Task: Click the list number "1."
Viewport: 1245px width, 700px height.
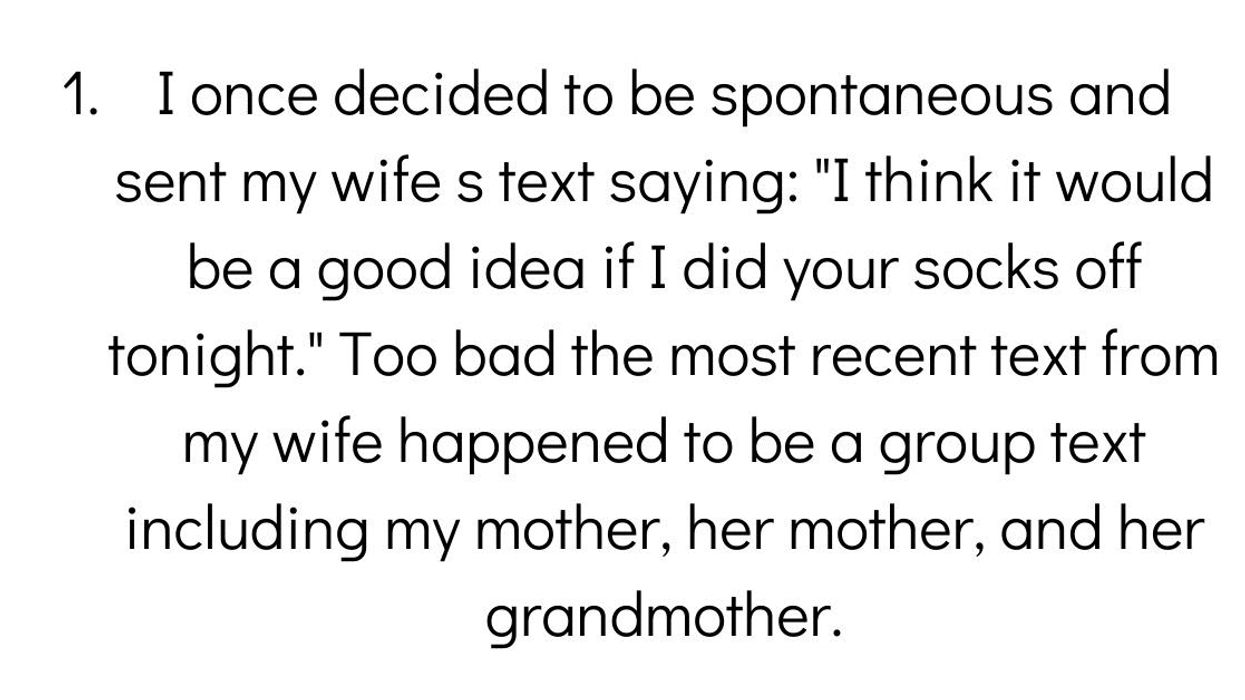Action: pyautogui.click(x=80, y=96)
